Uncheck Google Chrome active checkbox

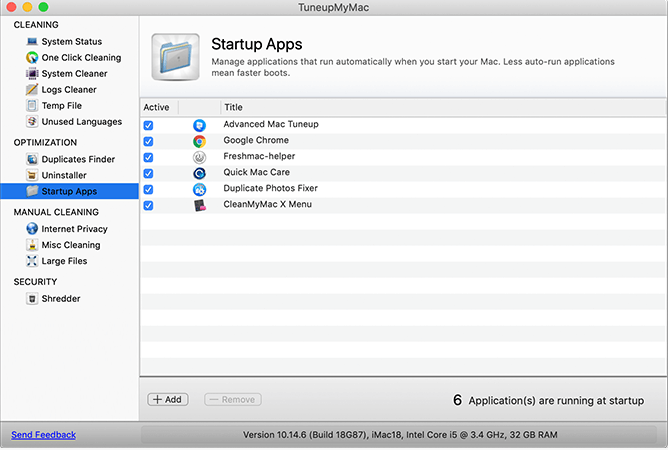coord(148,141)
